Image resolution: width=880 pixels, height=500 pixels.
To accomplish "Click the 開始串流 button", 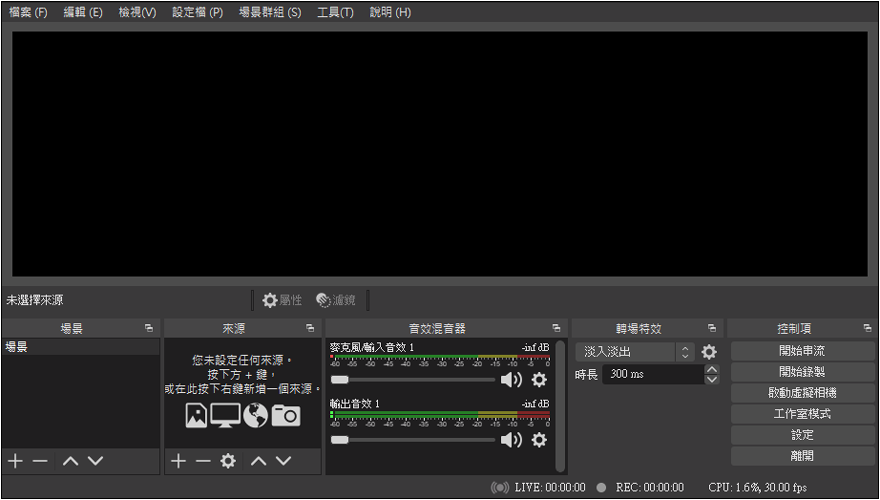I will tap(802, 351).
